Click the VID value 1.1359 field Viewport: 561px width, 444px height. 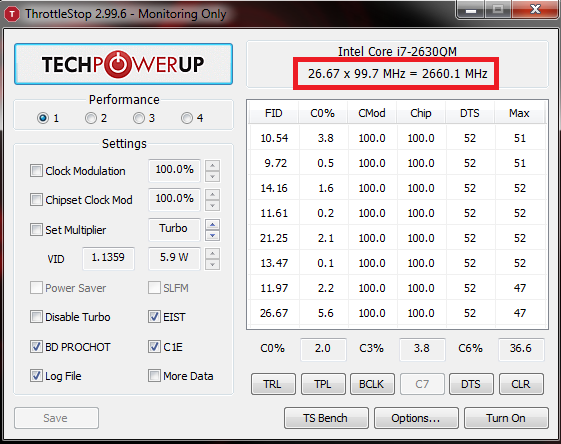coord(108,258)
